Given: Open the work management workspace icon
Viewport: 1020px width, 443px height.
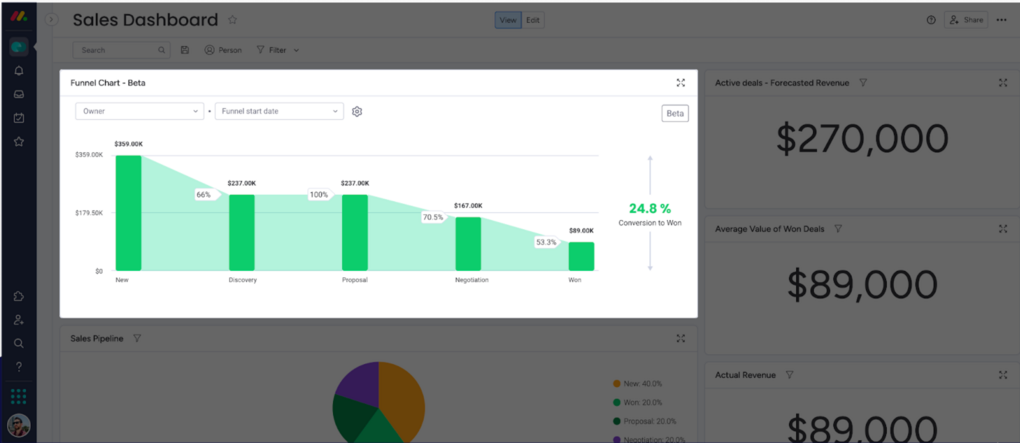Looking at the screenshot, I should point(19,47).
